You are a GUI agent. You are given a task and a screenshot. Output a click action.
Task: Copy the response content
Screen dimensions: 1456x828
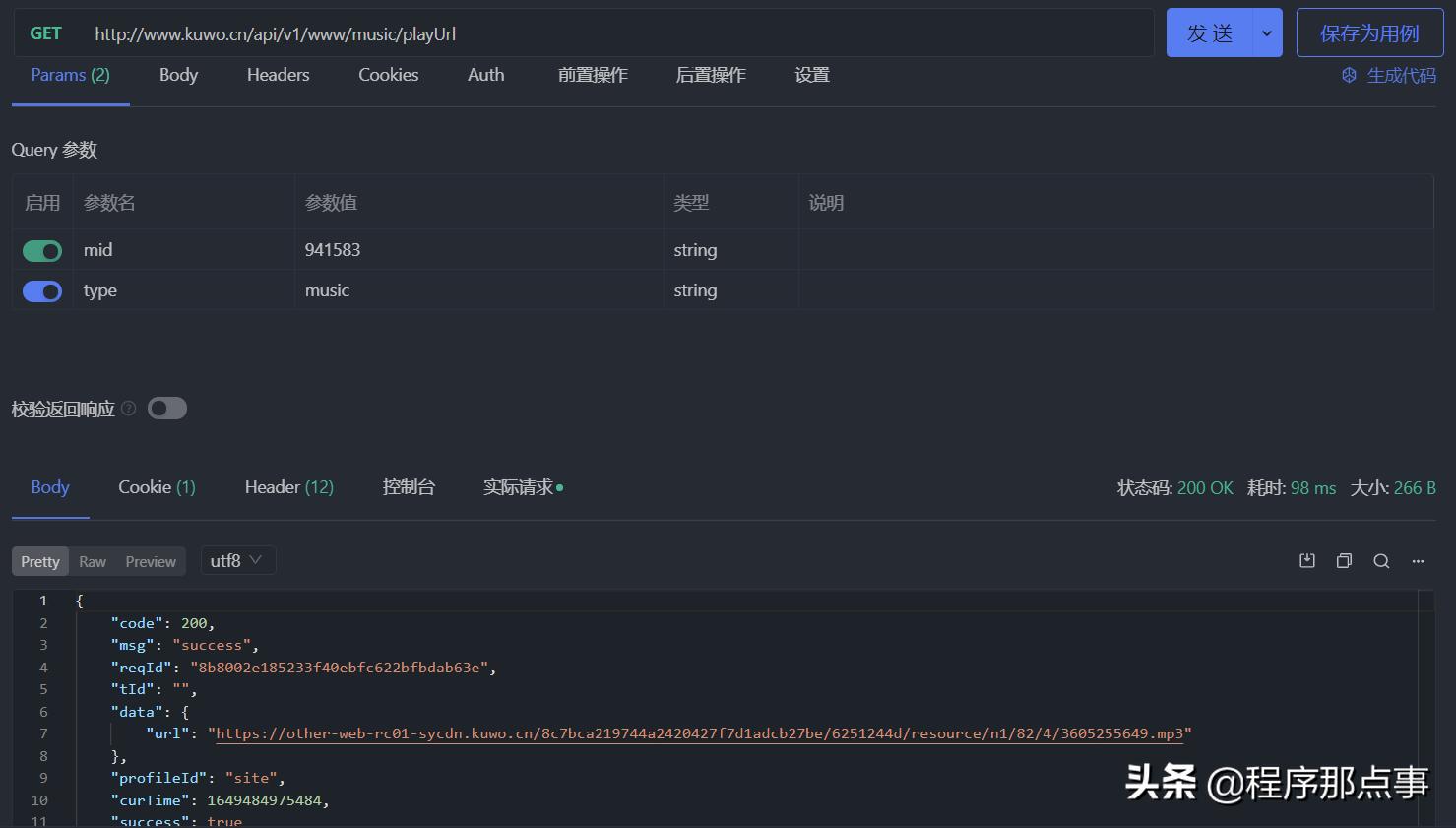(x=1344, y=560)
